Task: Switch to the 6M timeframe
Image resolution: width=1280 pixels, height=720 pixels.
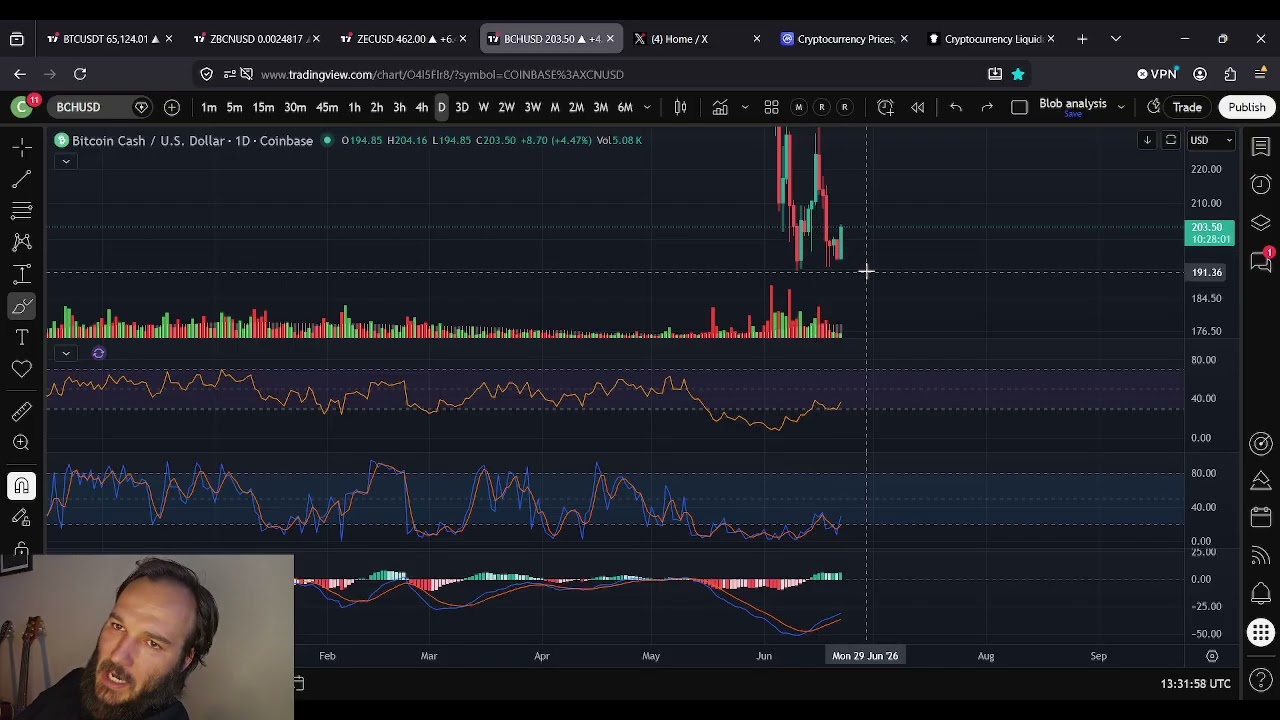Action: pos(625,107)
